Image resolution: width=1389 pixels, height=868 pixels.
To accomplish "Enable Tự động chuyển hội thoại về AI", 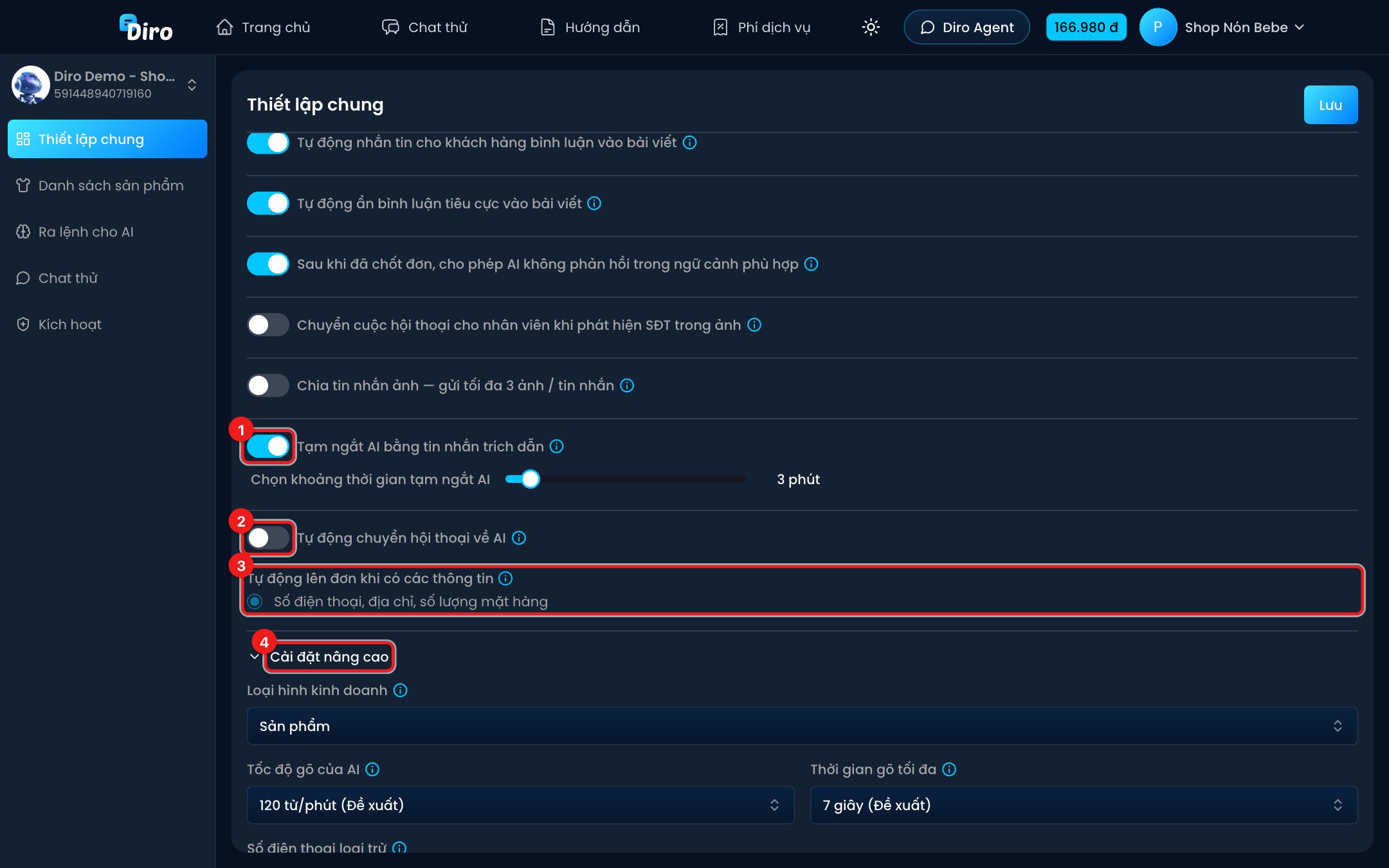I will pyautogui.click(x=268, y=538).
